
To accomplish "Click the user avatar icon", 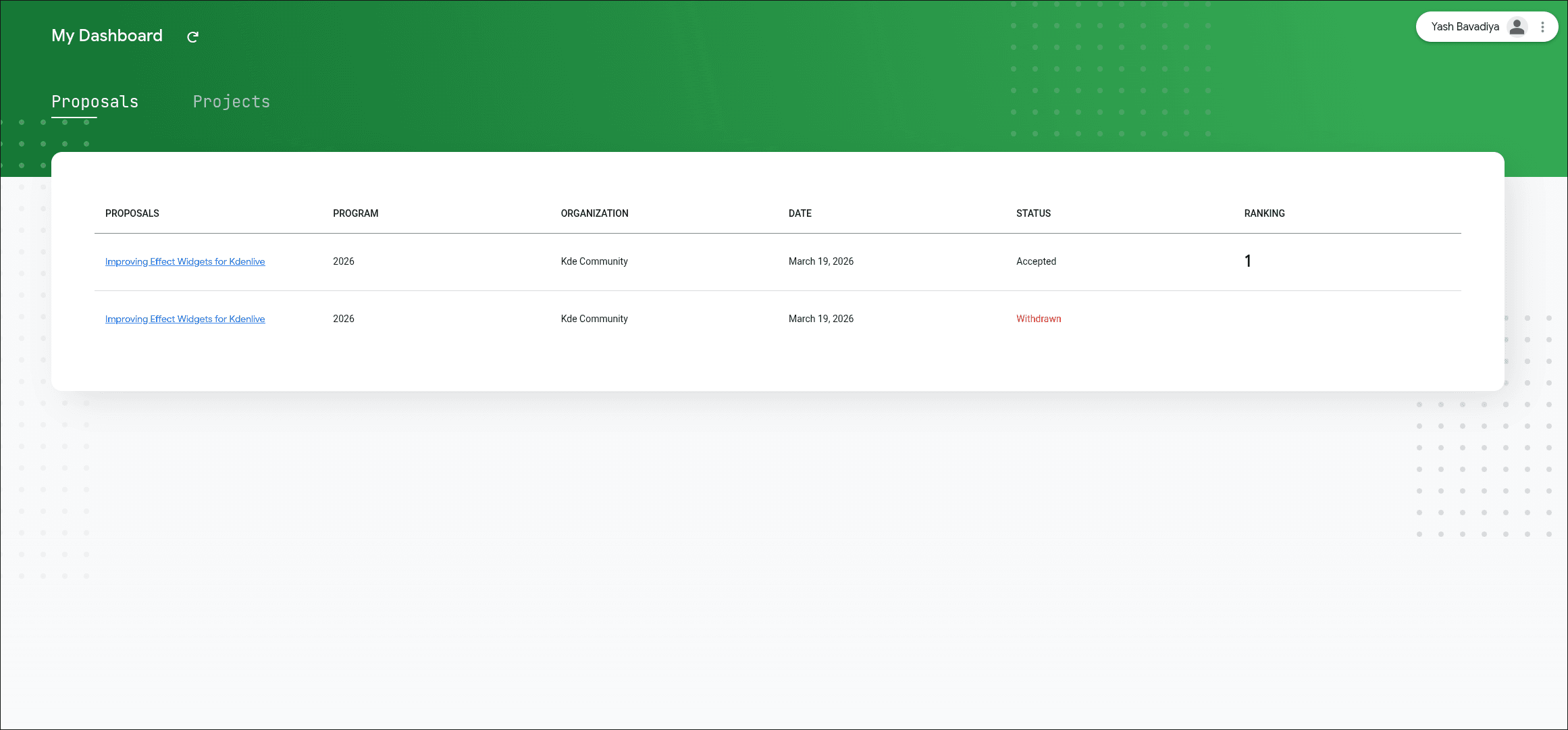I will pos(1517,27).
